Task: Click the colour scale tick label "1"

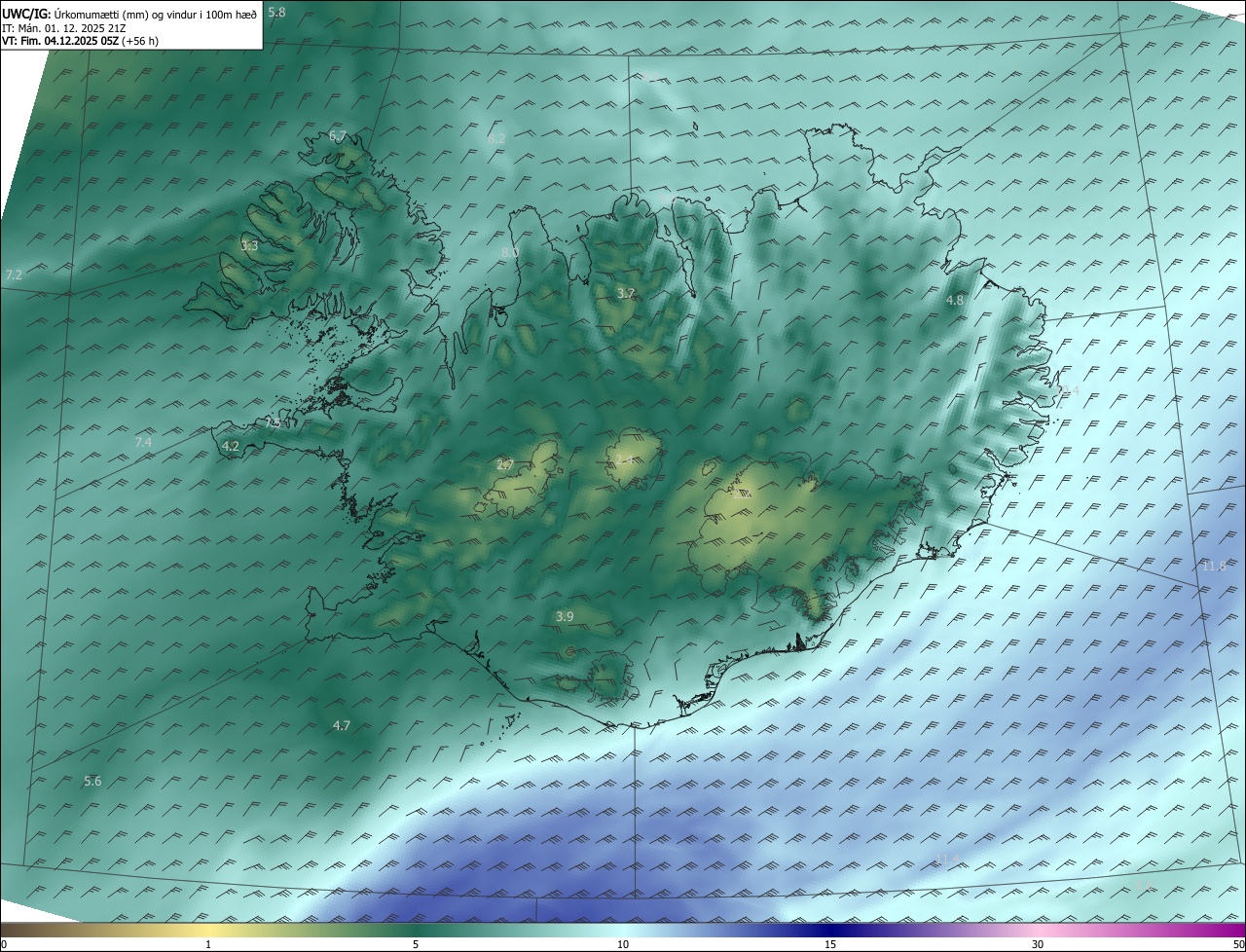Action: pyautogui.click(x=208, y=944)
